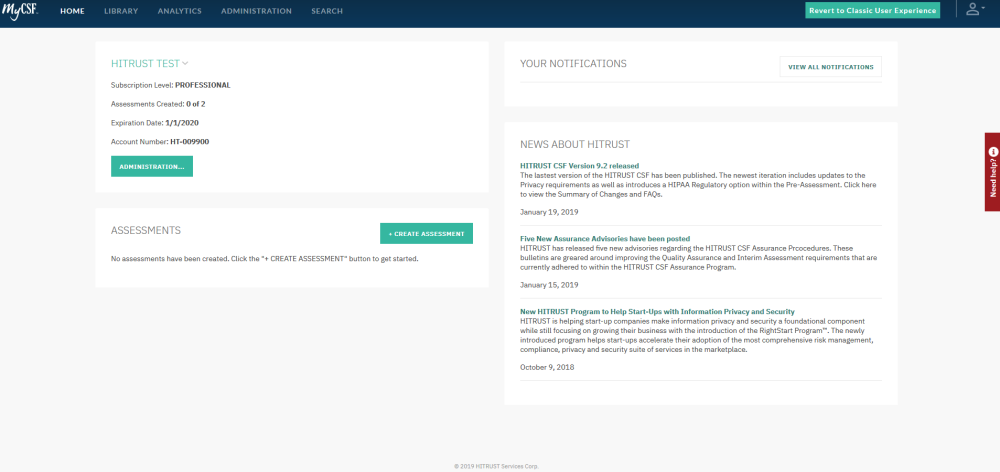Click the October 9, 2018 date
The width and height of the screenshot is (1000, 472).
[547, 367]
